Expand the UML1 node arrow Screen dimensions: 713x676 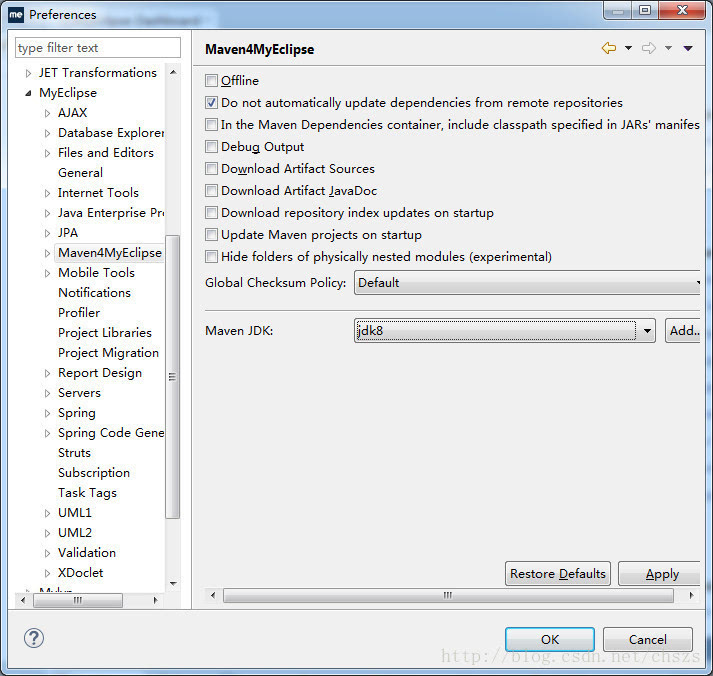(47, 513)
